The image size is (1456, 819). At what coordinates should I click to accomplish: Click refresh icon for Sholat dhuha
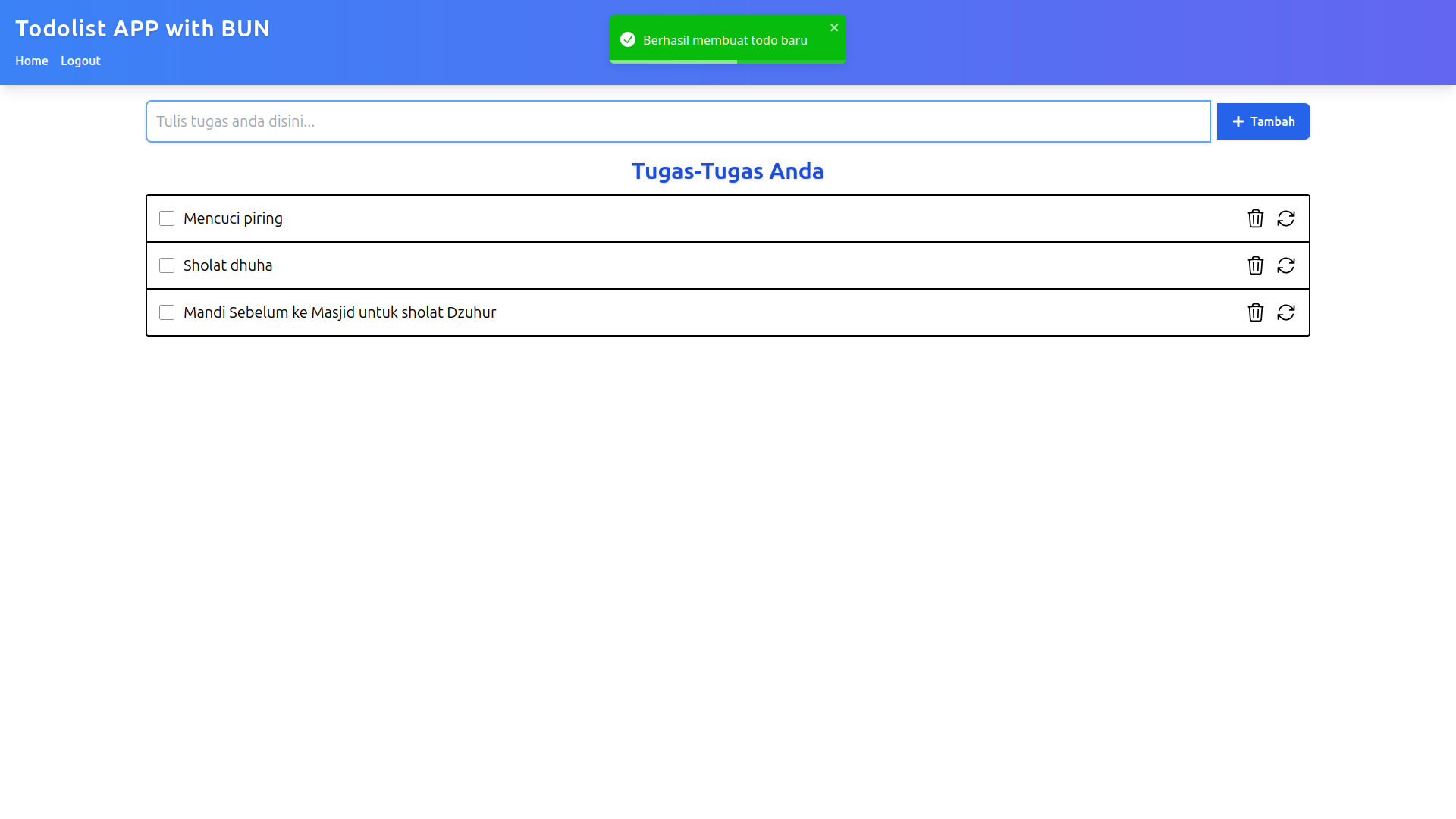(1285, 265)
